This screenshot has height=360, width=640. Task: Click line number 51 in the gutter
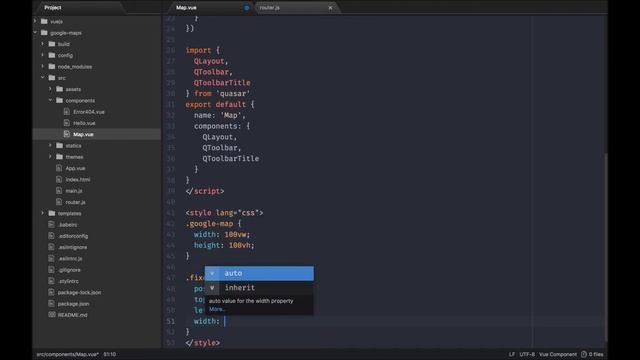[x=171, y=321]
